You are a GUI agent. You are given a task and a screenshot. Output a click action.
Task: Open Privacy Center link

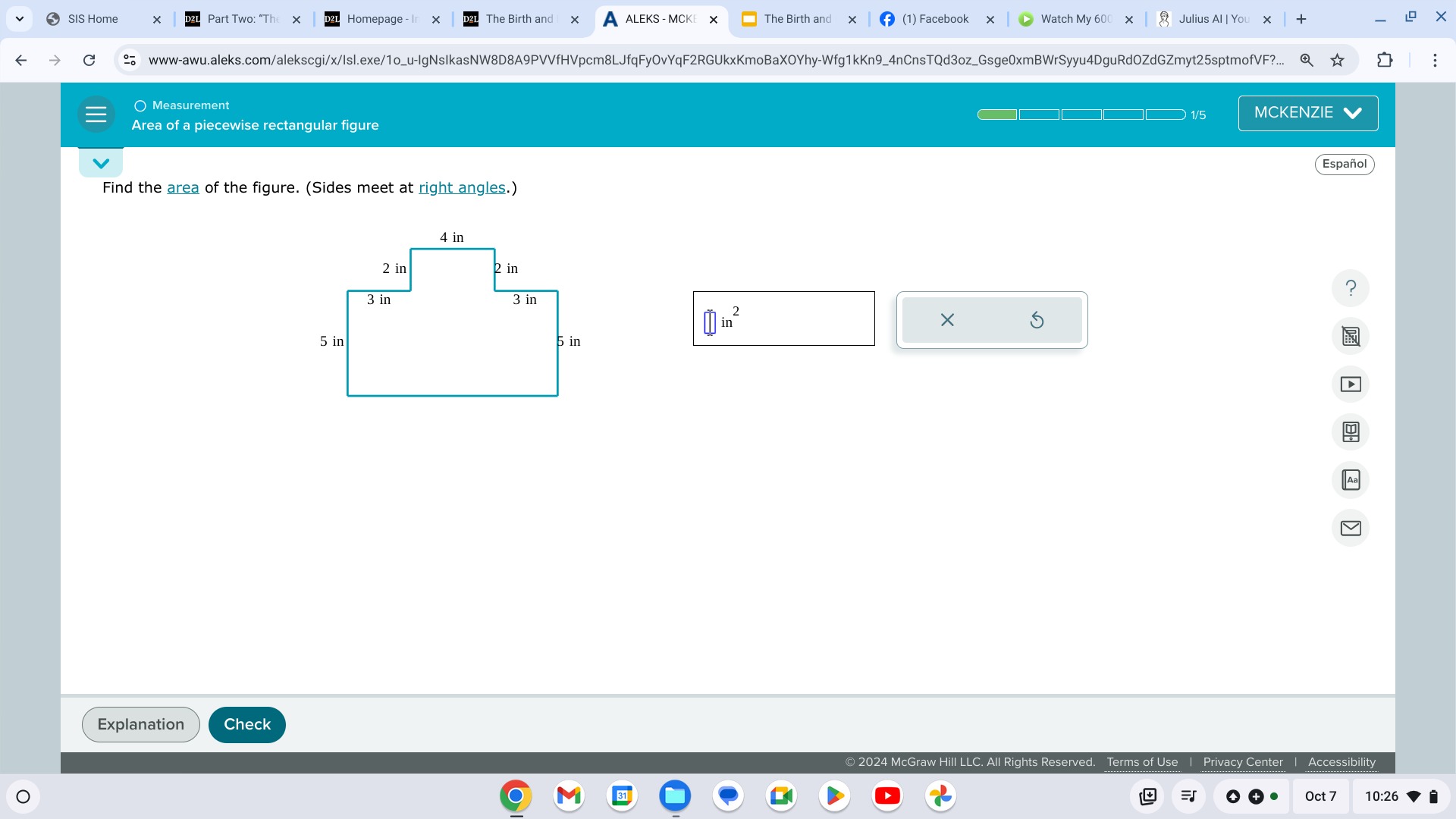coord(1243,762)
